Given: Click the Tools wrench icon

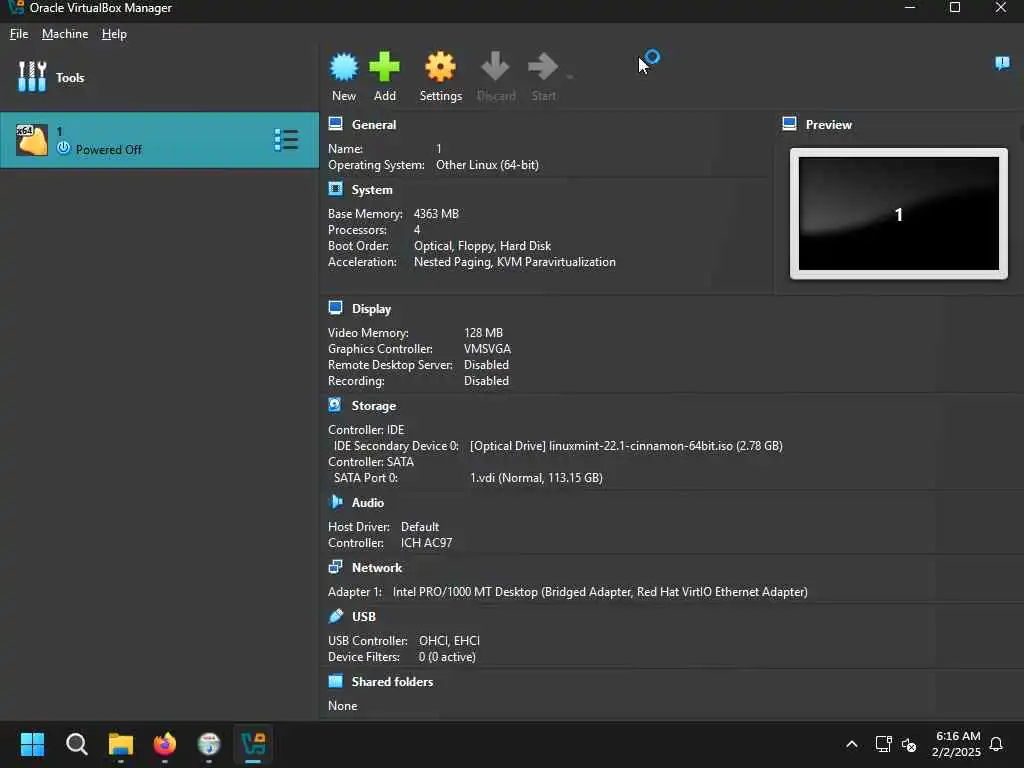Looking at the screenshot, I should 32,77.
